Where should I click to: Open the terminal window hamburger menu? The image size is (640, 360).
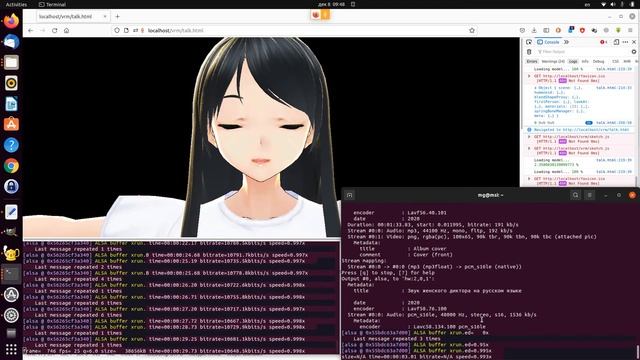tap(589, 195)
